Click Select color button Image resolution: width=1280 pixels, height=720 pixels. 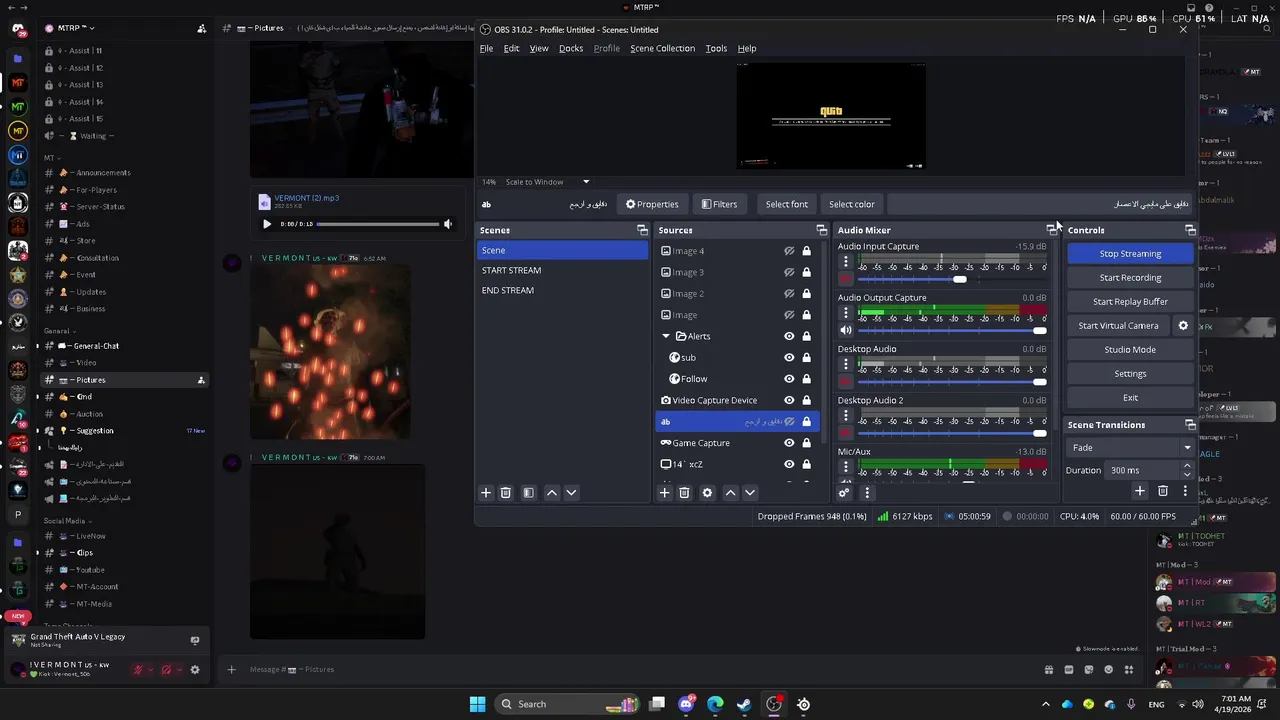tap(852, 204)
